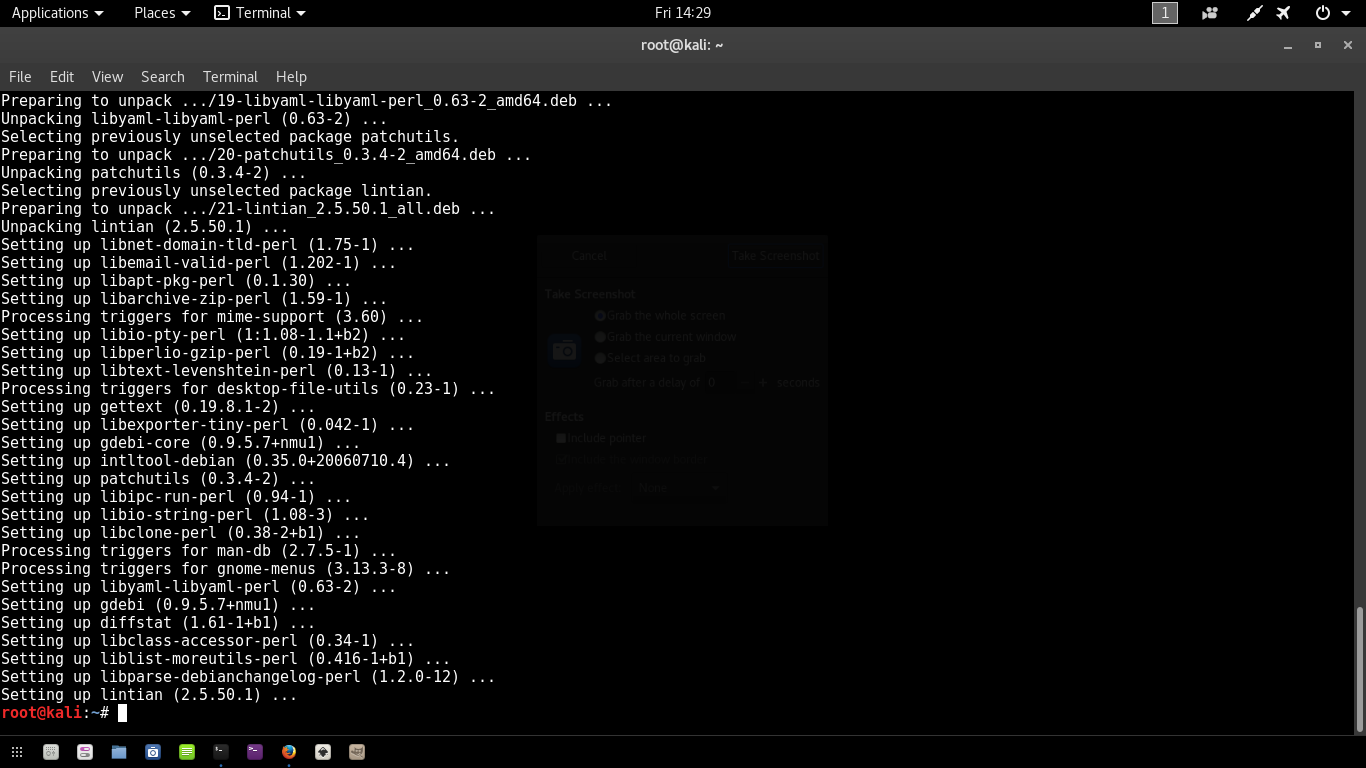The image size is (1366, 768).
Task: Open the Search menu in the terminal
Action: pos(162,77)
